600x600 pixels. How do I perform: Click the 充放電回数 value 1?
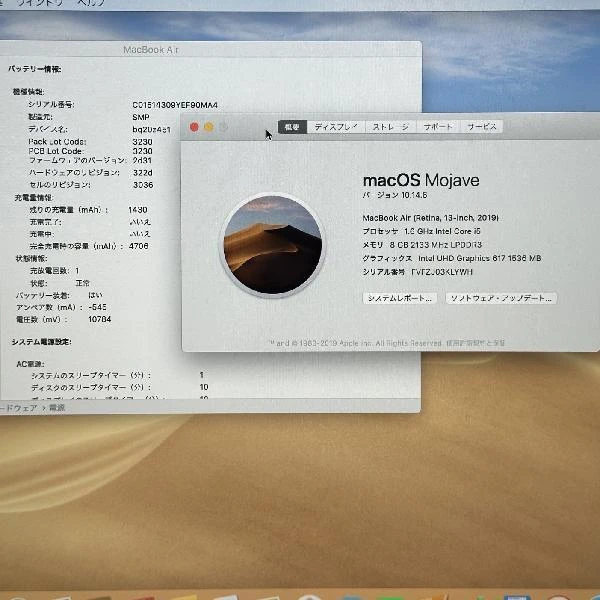77,271
